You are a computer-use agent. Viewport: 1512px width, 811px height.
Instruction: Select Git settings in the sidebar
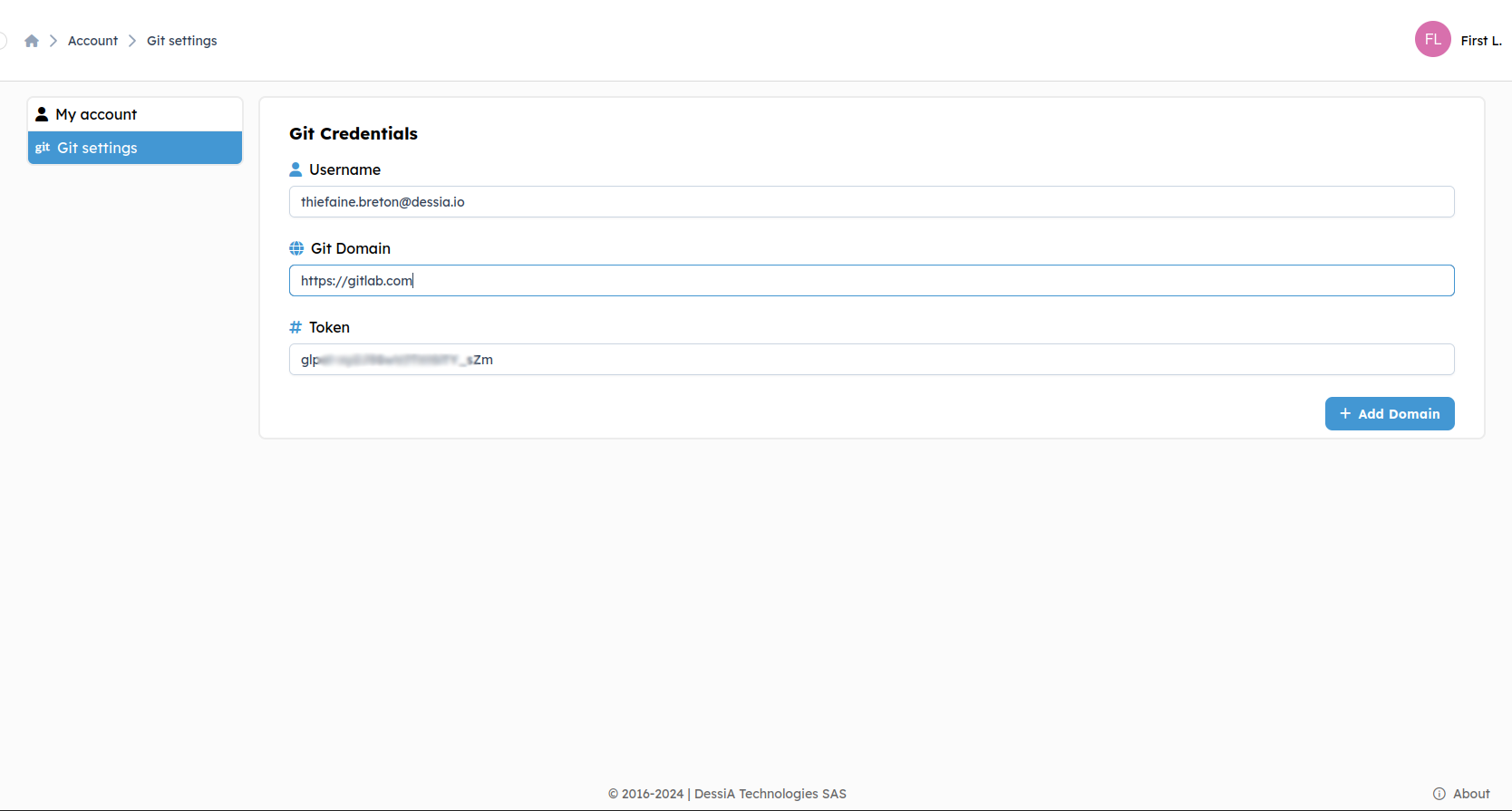tap(97, 148)
